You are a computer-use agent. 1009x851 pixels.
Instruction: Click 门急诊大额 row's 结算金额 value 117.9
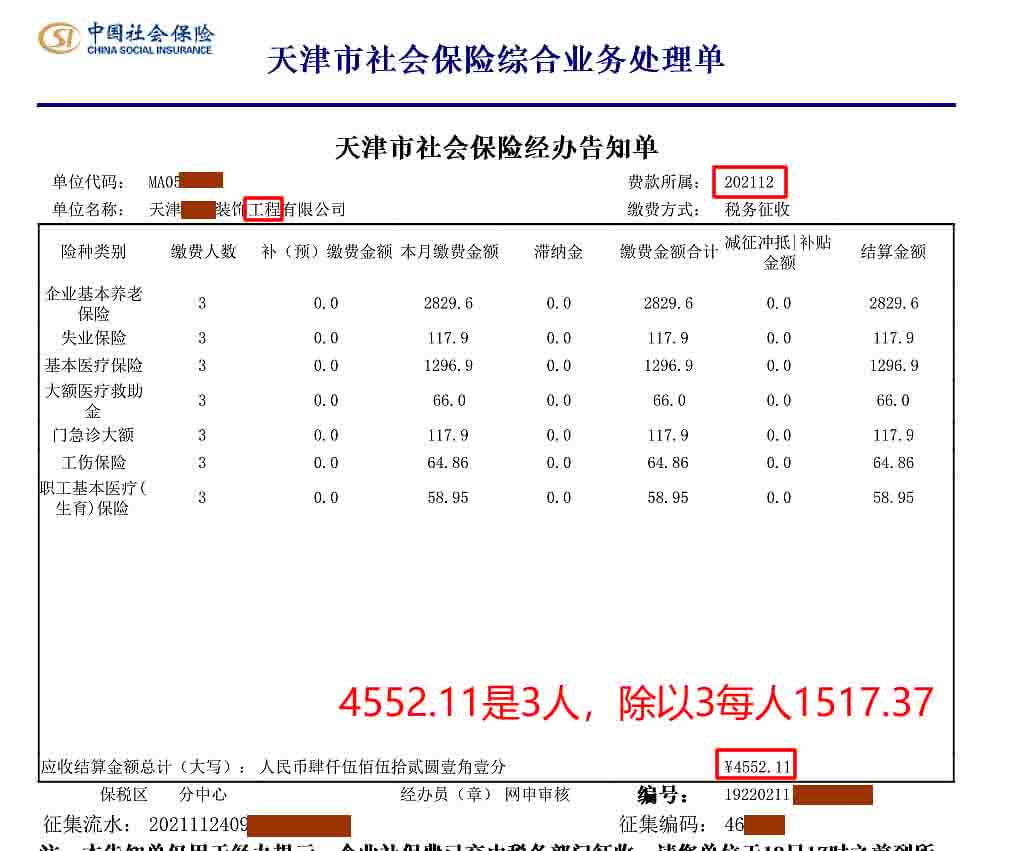pos(894,435)
